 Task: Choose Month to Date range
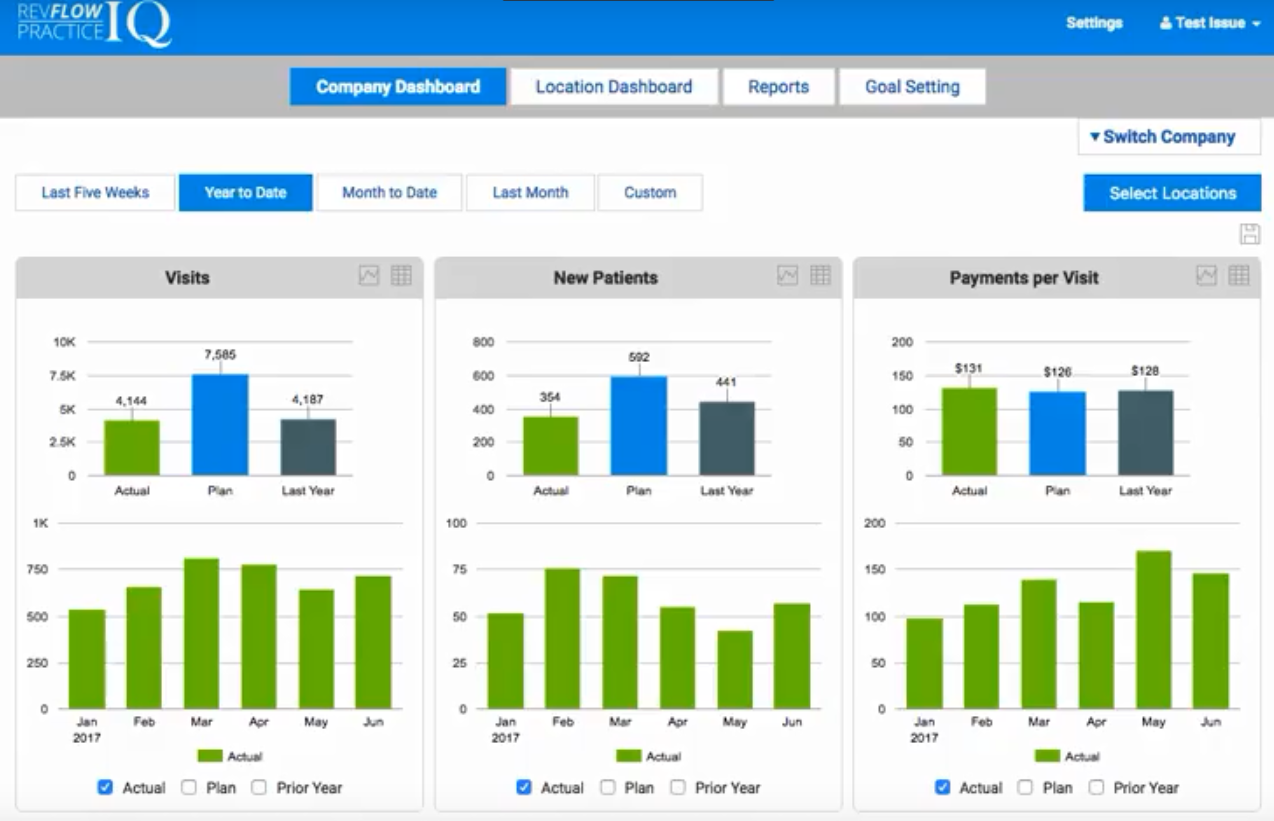389,193
